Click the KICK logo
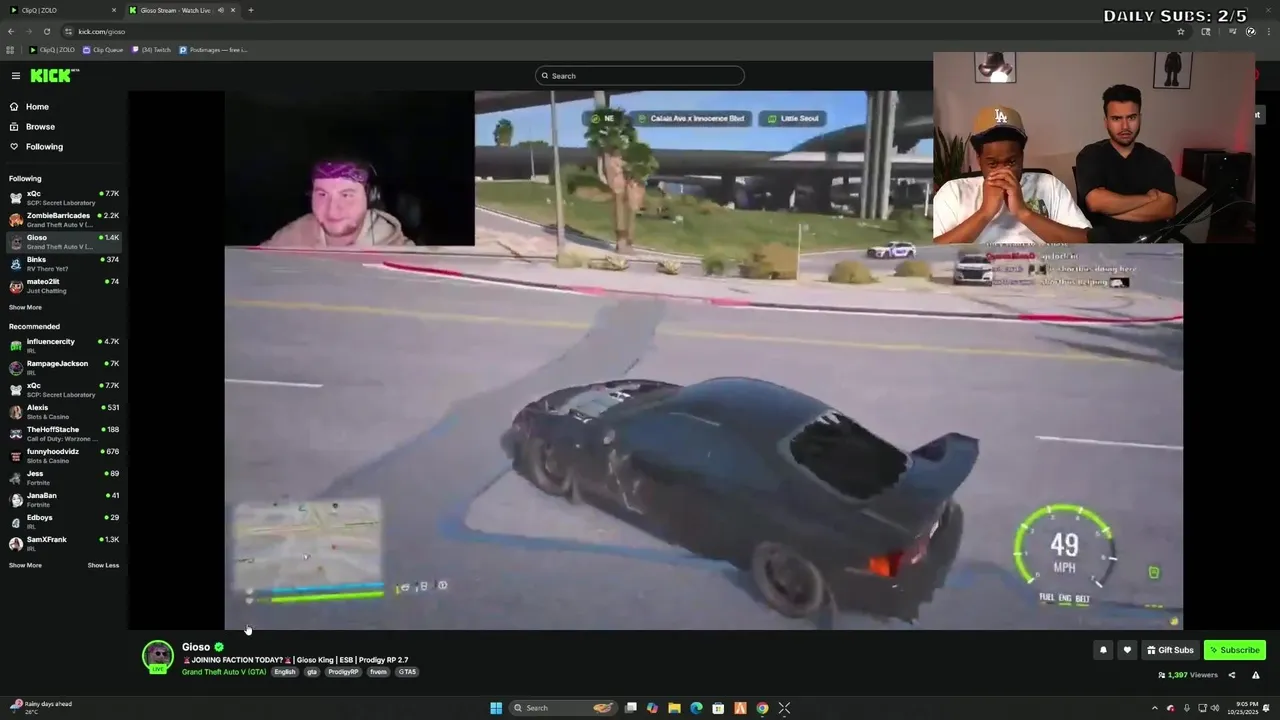The image size is (1280, 720). click(52, 76)
